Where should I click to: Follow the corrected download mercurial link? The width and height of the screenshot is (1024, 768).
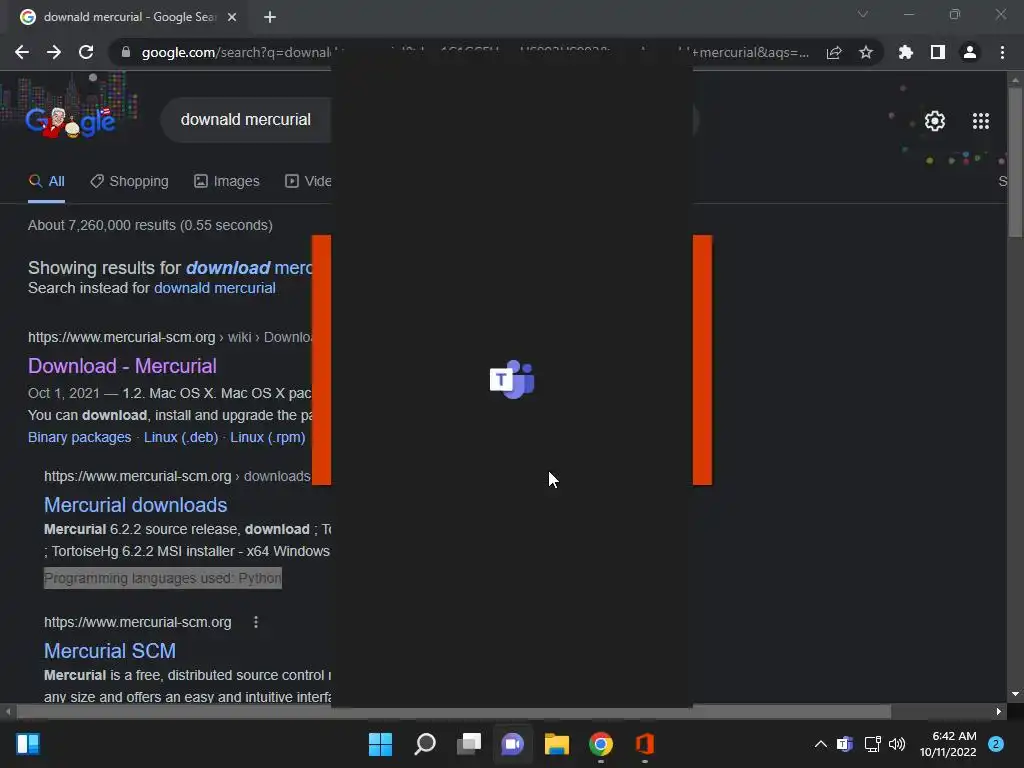pos(249,268)
